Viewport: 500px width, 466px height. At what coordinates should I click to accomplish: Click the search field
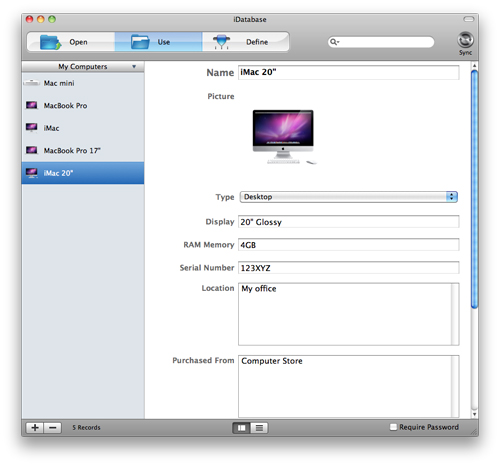(381, 42)
